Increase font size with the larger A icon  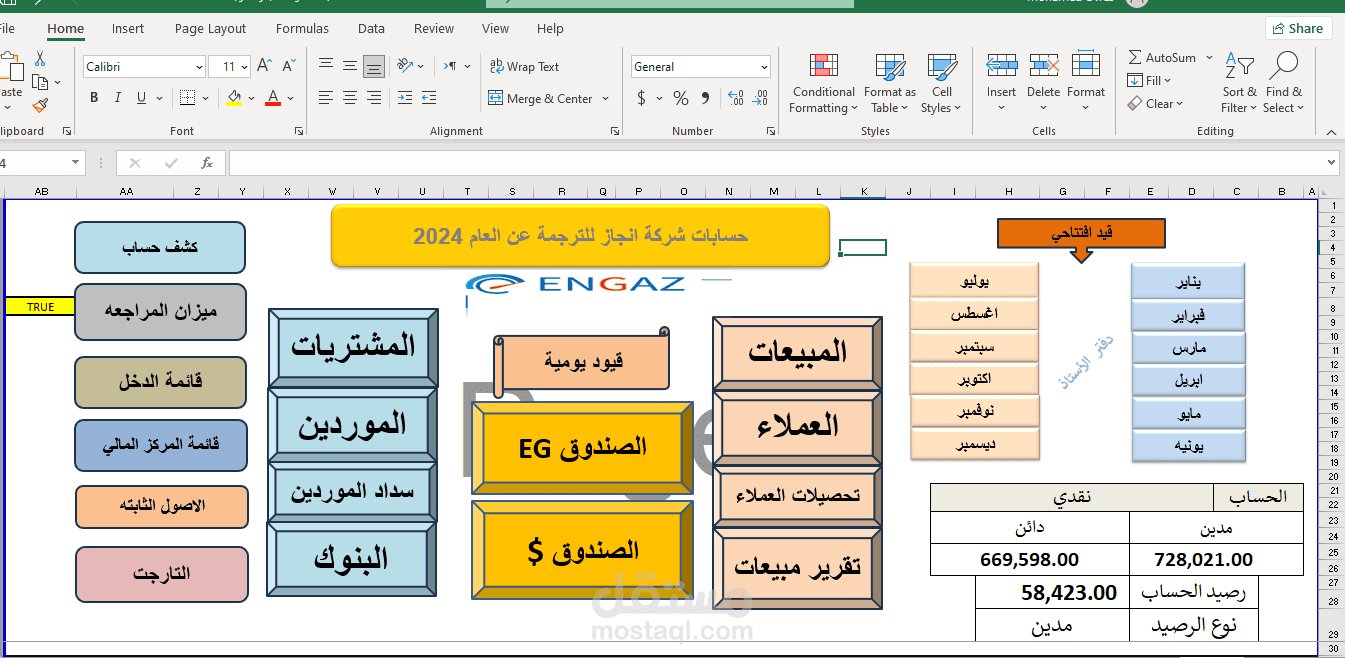264,66
